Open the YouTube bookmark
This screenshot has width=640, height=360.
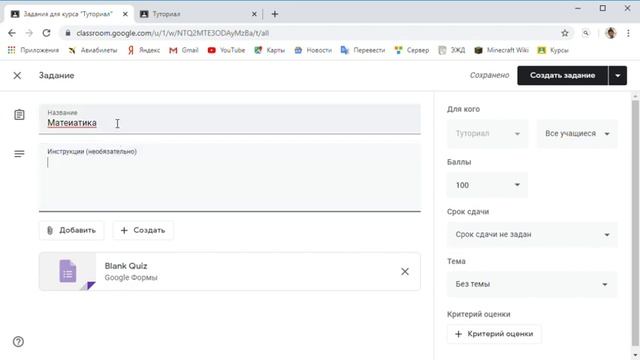click(227, 50)
